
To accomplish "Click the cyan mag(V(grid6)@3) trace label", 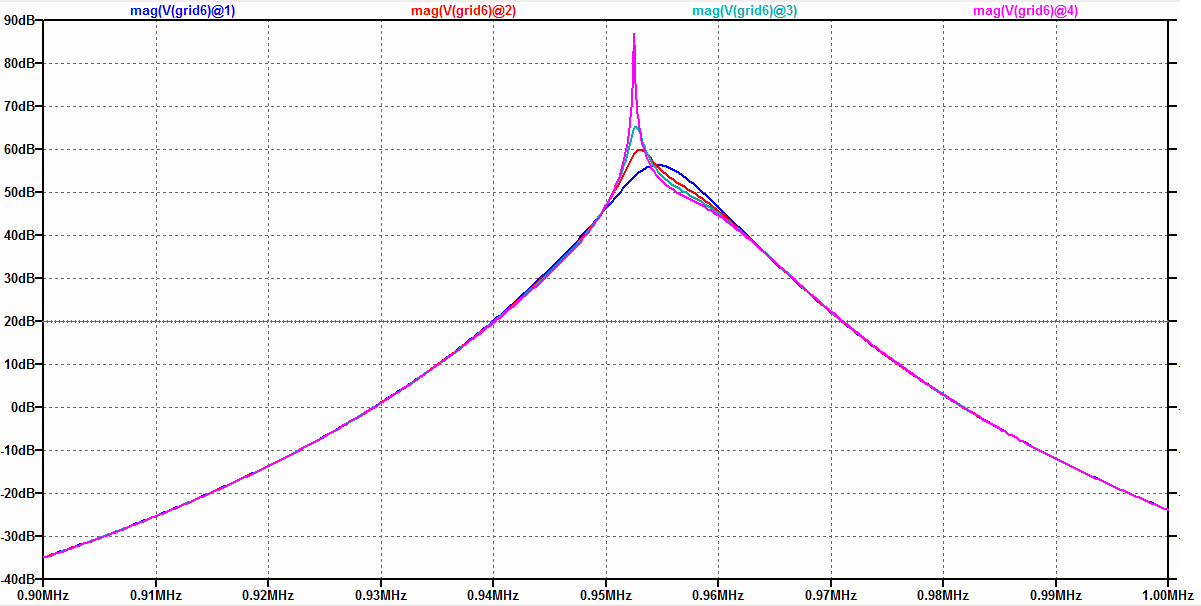I will pyautogui.click(x=744, y=10).
